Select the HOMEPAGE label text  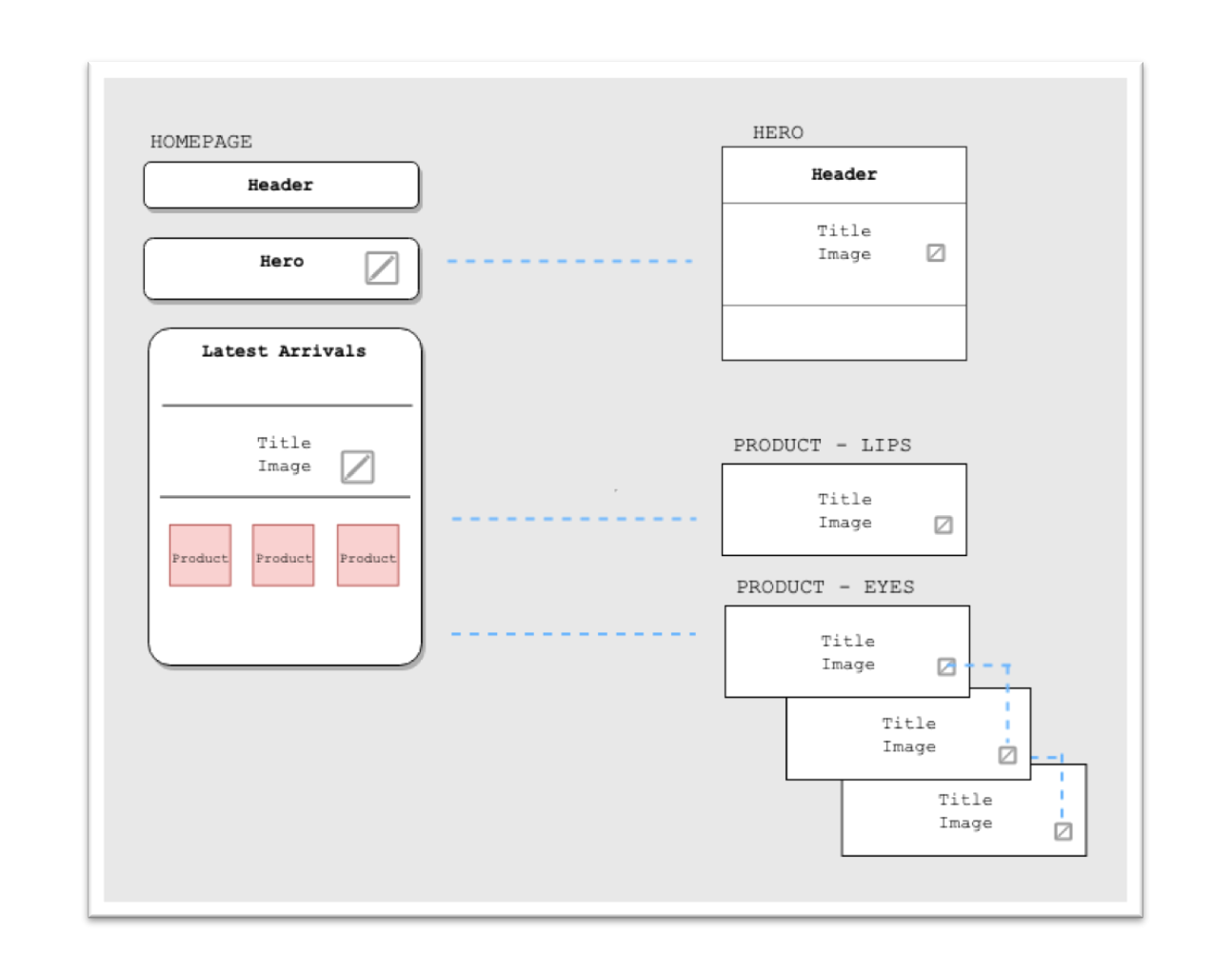(x=201, y=142)
